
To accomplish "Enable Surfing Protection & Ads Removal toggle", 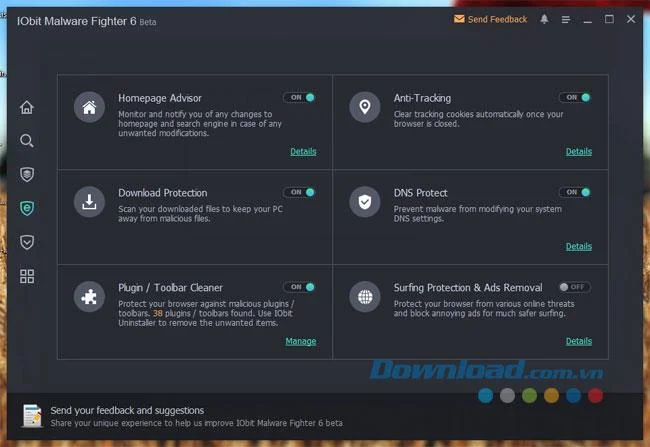I will [575, 287].
